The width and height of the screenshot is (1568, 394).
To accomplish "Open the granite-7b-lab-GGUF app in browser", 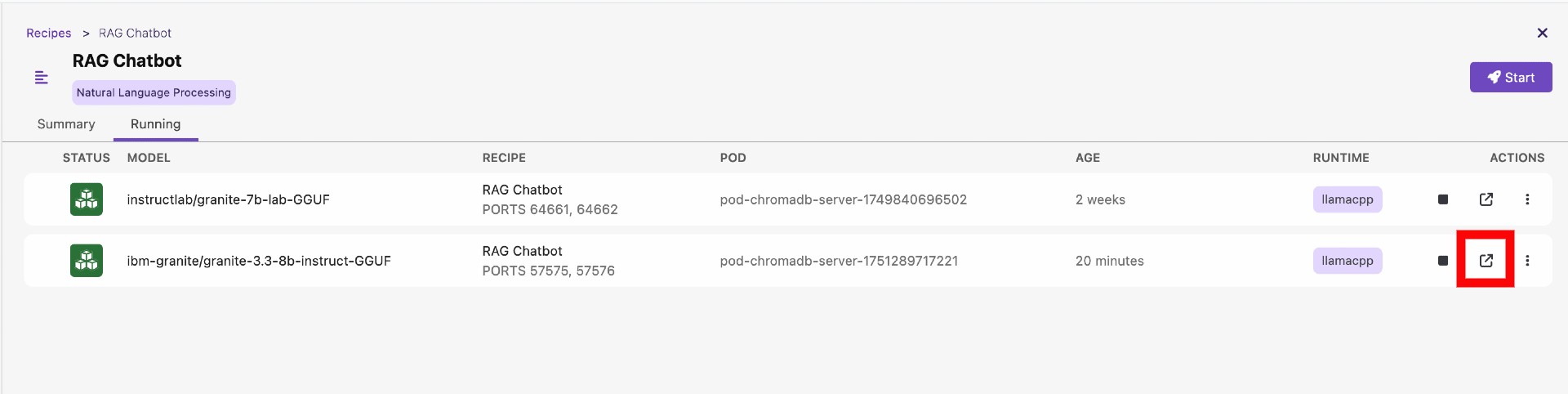I will point(1486,199).
